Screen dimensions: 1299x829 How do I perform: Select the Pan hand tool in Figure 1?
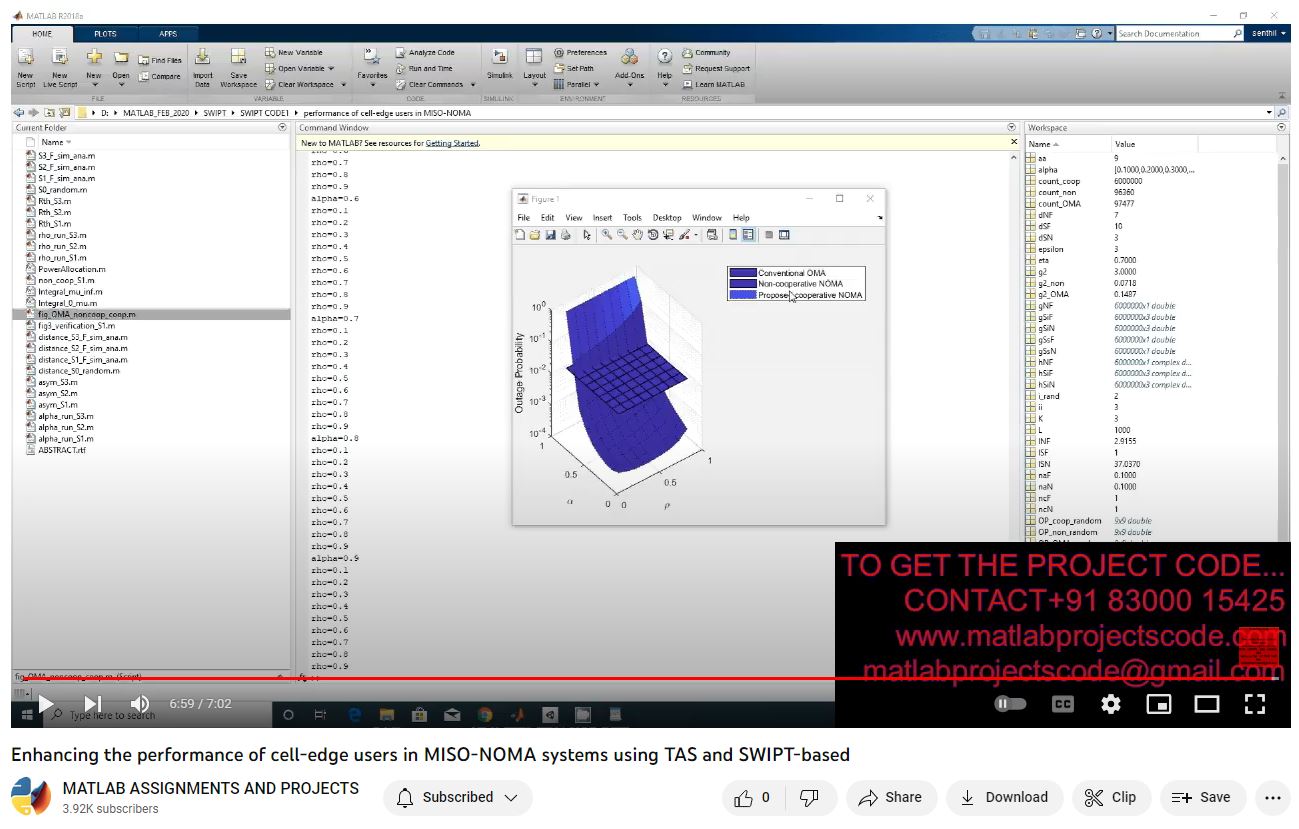click(637, 235)
